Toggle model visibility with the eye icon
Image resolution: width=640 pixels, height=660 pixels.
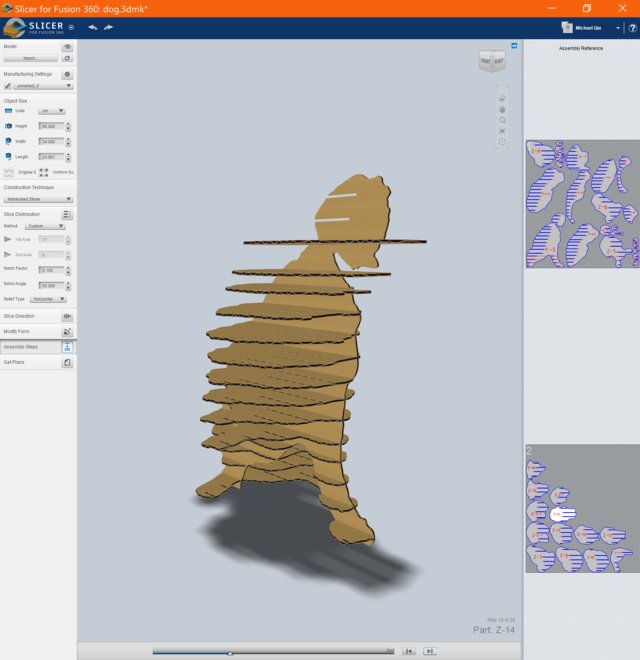pos(67,47)
